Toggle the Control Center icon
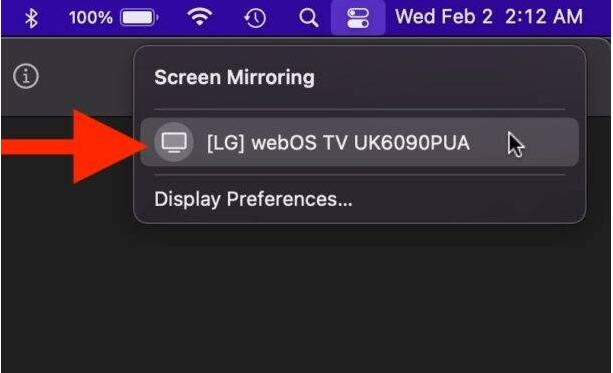Screen dimensions: 613x373 pyautogui.click(x=358, y=18)
